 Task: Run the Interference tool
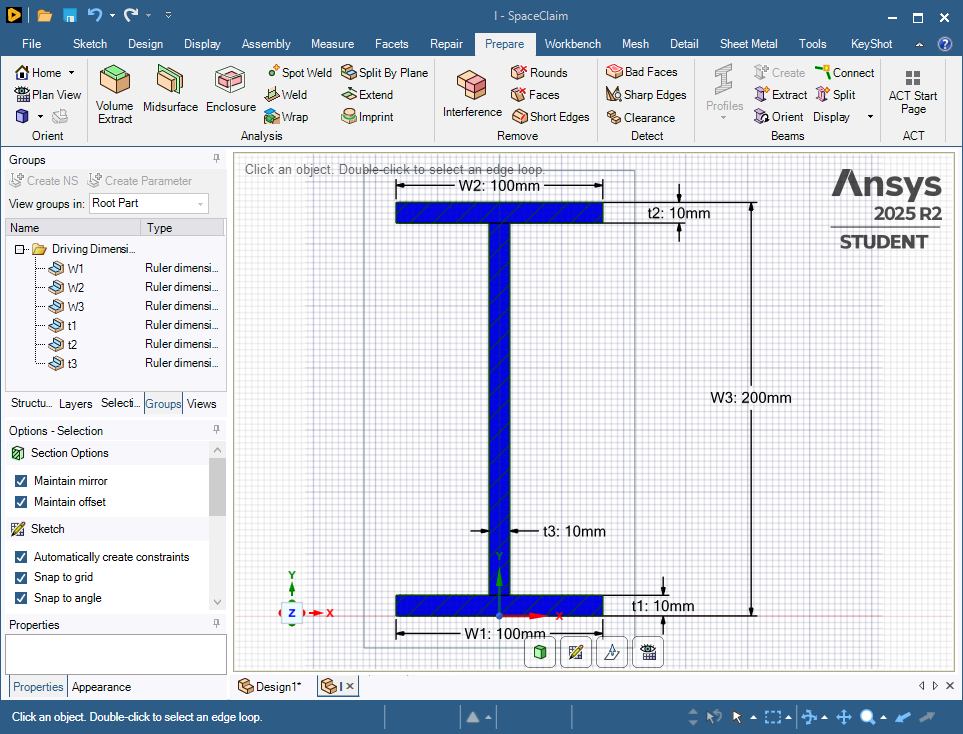(472, 93)
